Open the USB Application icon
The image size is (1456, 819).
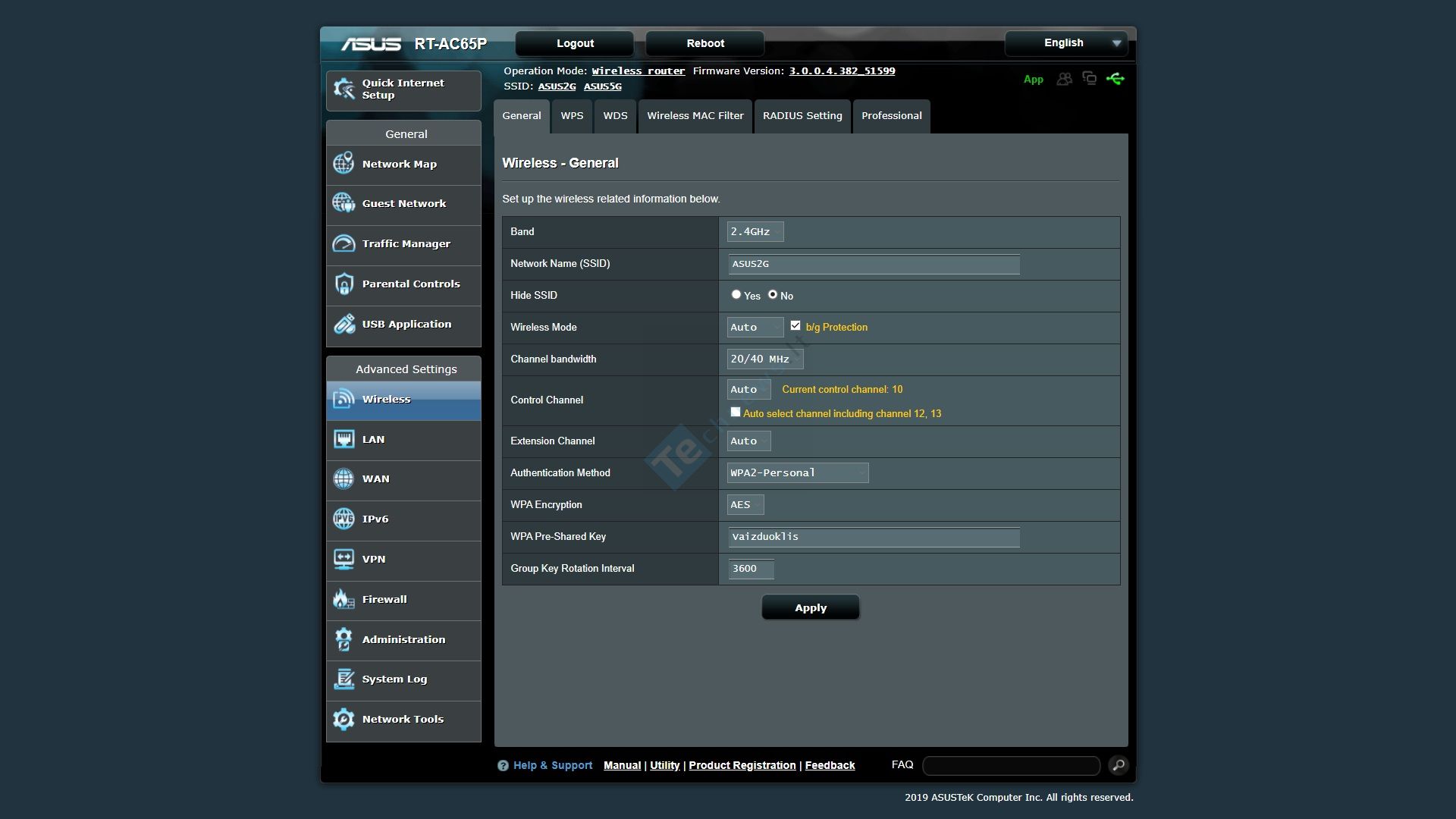pos(344,324)
